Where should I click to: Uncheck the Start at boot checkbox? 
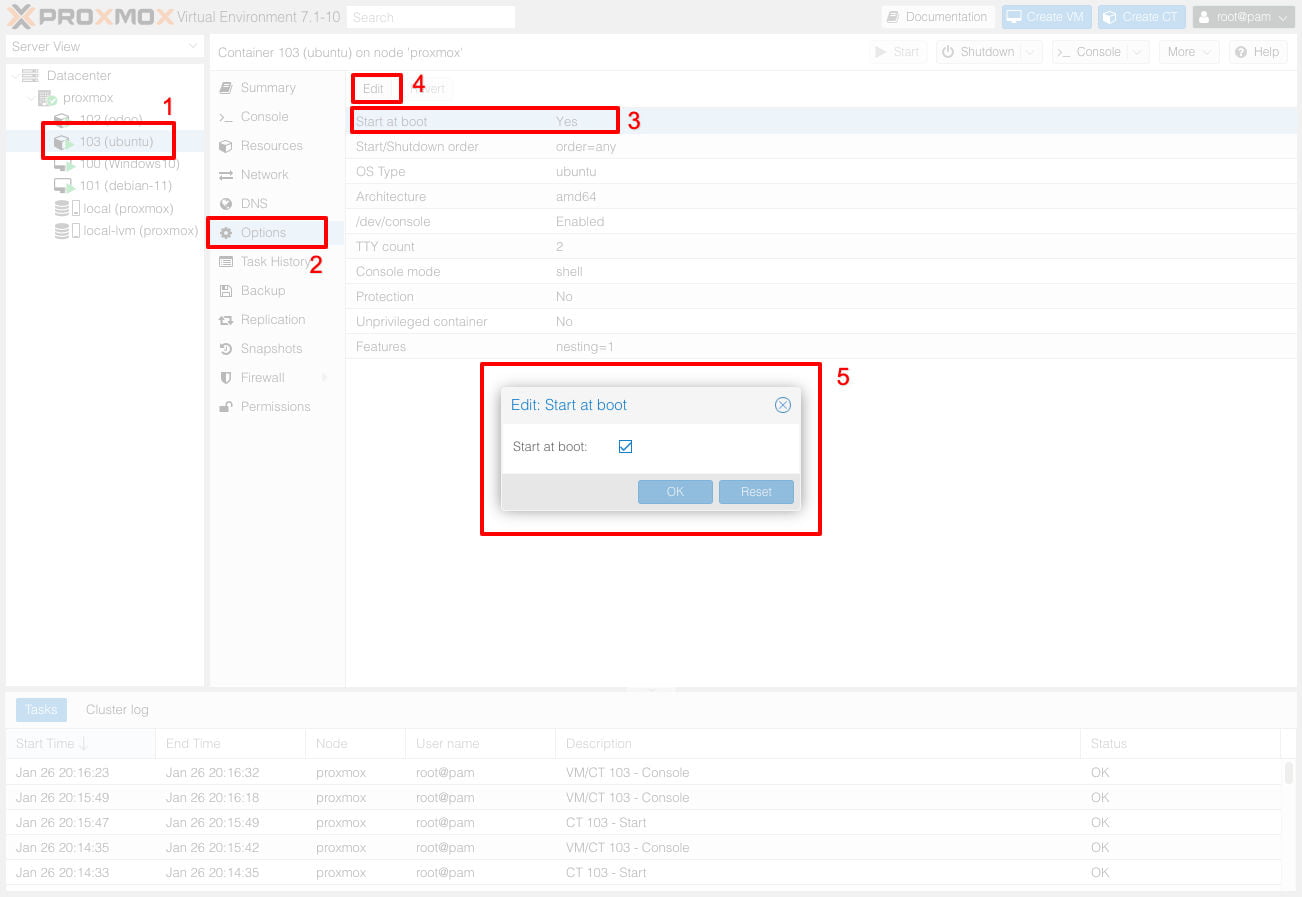625,447
